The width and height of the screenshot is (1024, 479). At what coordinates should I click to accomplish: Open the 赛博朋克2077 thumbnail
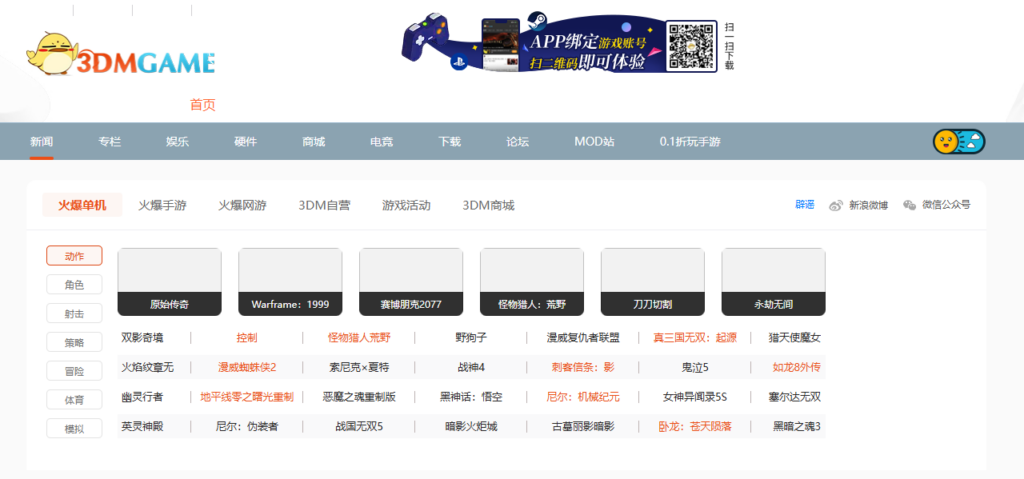[411, 282]
